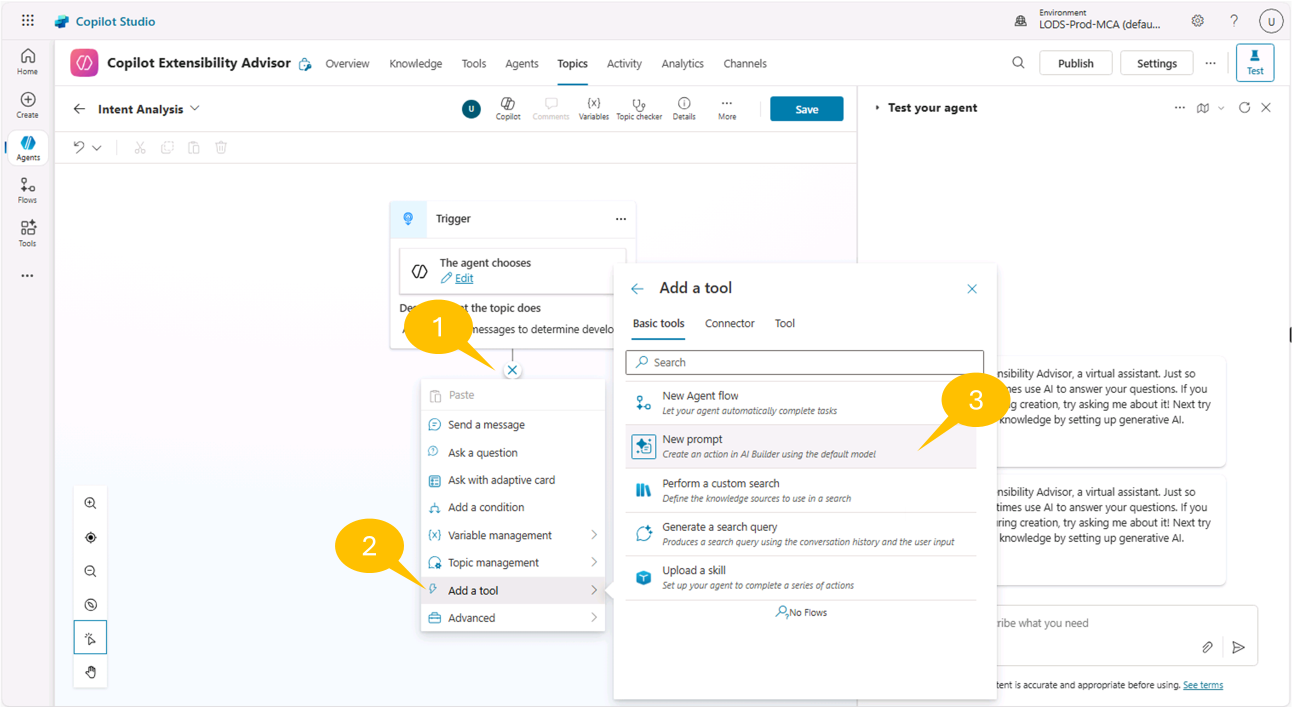Open the test pane map icon
Image resolution: width=1293 pixels, height=711 pixels.
pos(1203,108)
